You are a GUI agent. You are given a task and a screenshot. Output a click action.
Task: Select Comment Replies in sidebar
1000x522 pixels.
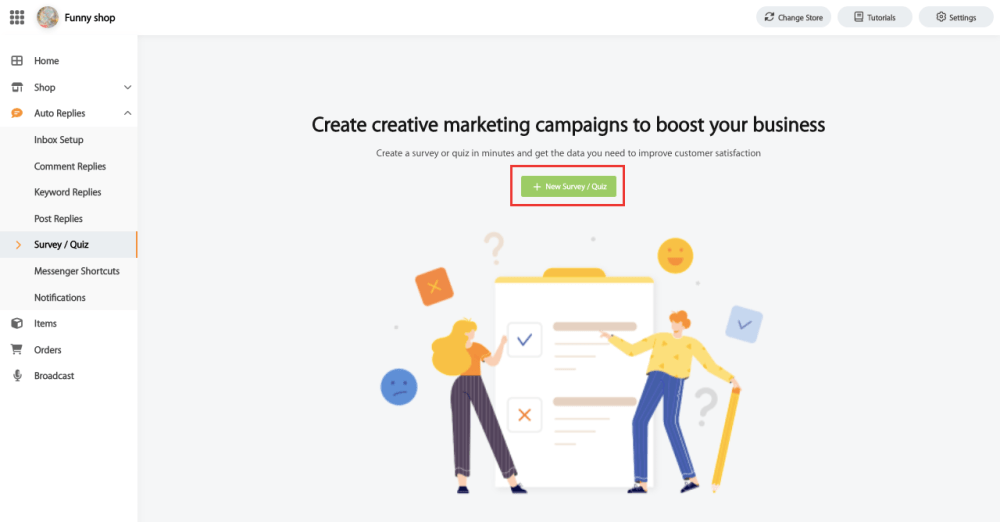point(69,166)
